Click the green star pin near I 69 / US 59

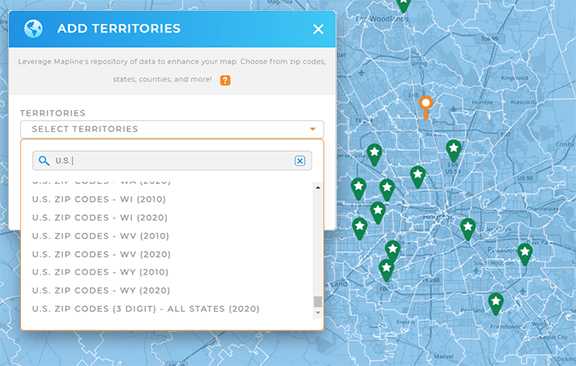[x=454, y=151]
